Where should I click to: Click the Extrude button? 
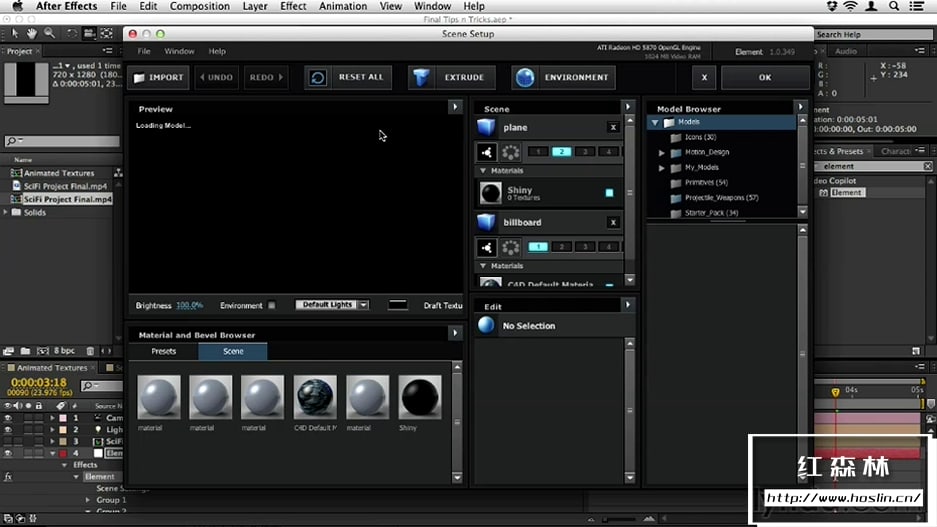(452, 78)
